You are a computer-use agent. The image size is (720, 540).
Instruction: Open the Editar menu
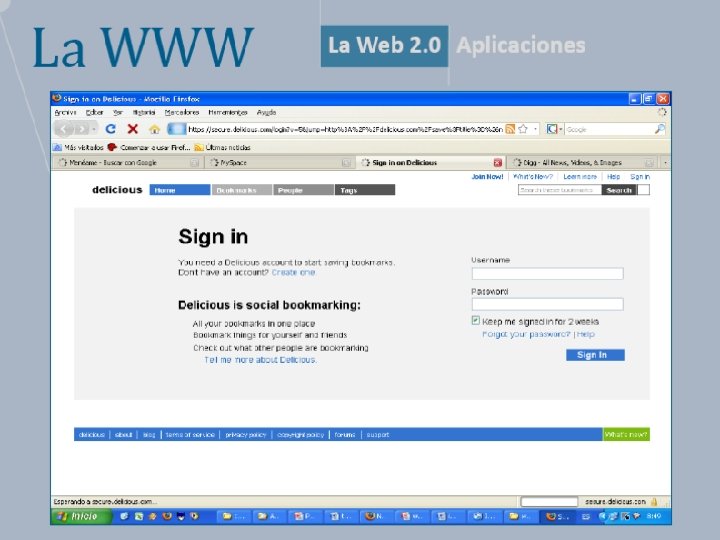click(94, 112)
